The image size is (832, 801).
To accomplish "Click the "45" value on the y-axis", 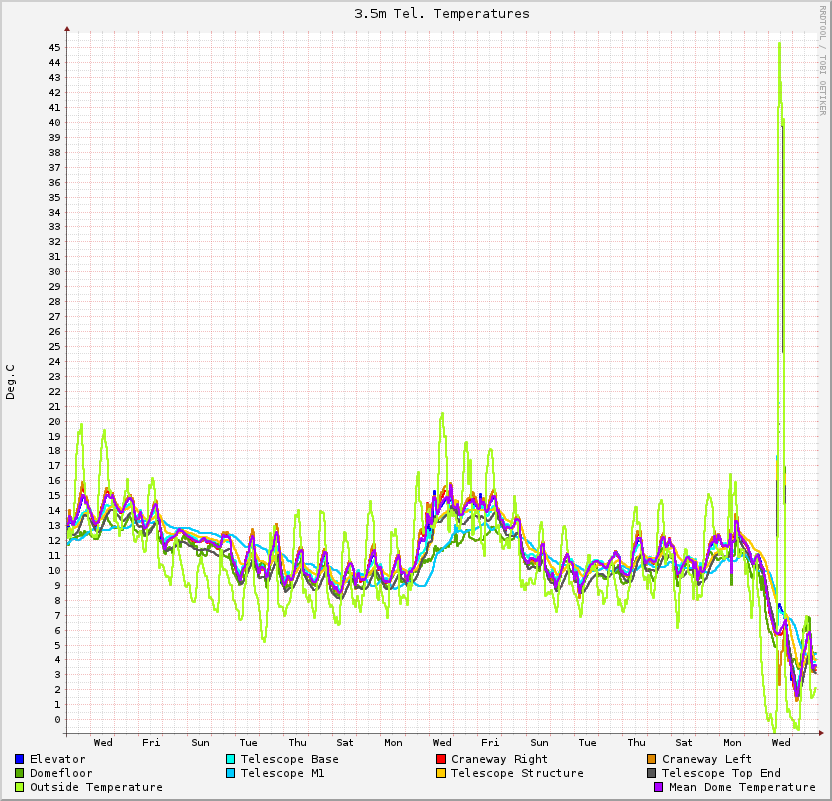I will tap(55, 47).
